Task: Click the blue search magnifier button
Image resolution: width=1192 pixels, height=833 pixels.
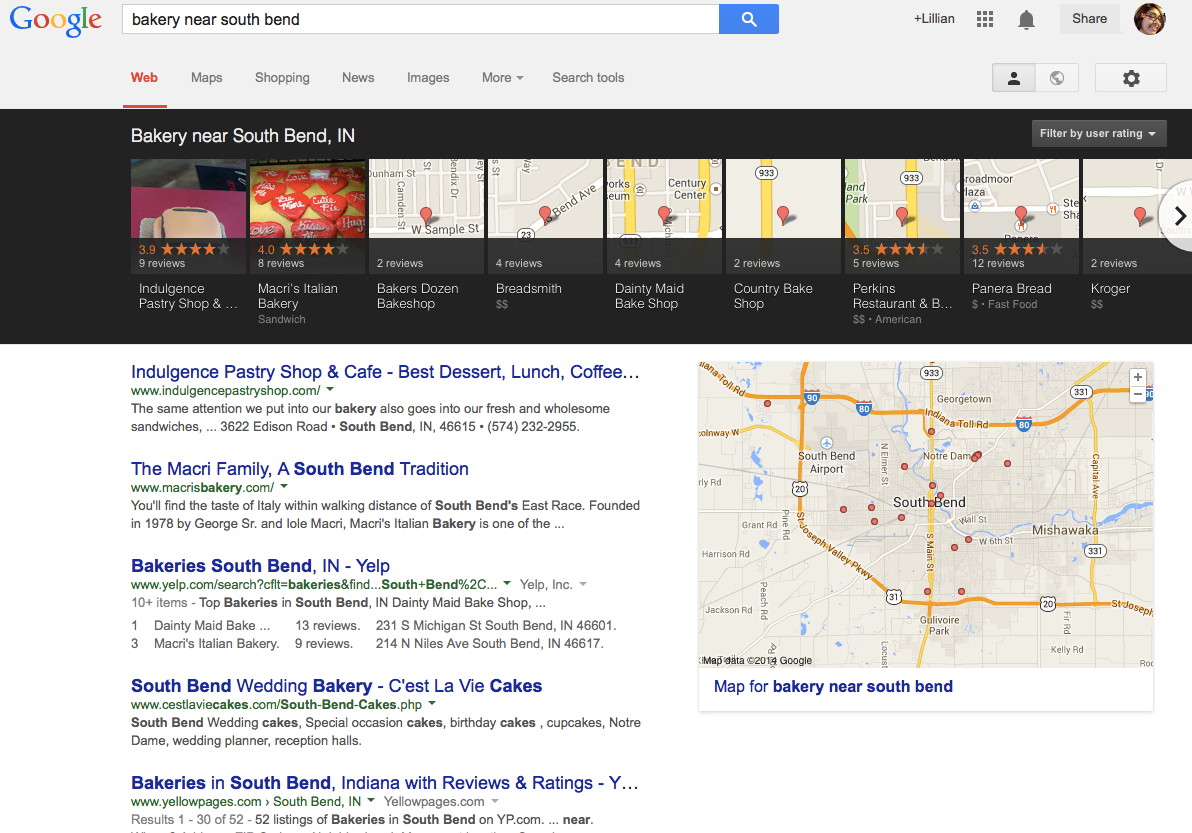Action: (748, 19)
